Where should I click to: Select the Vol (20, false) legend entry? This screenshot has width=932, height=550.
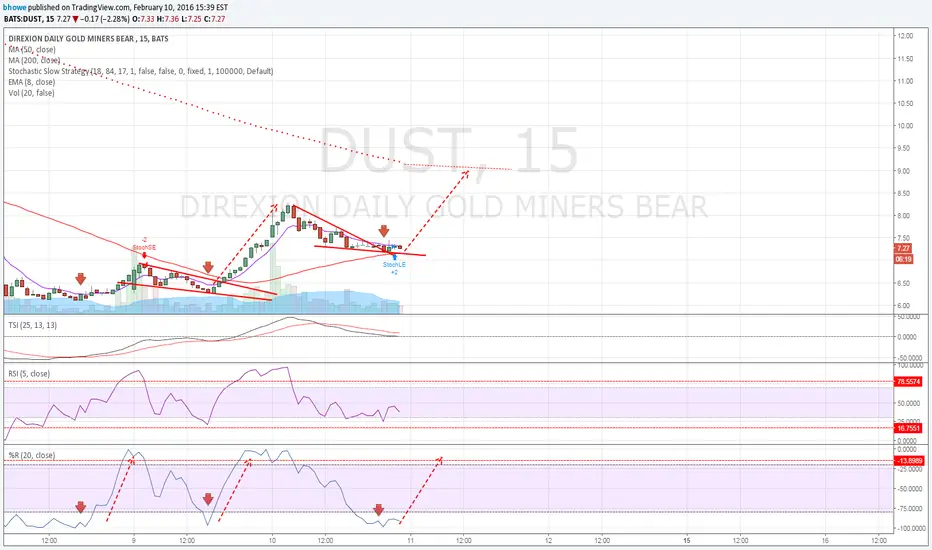tap(32, 93)
